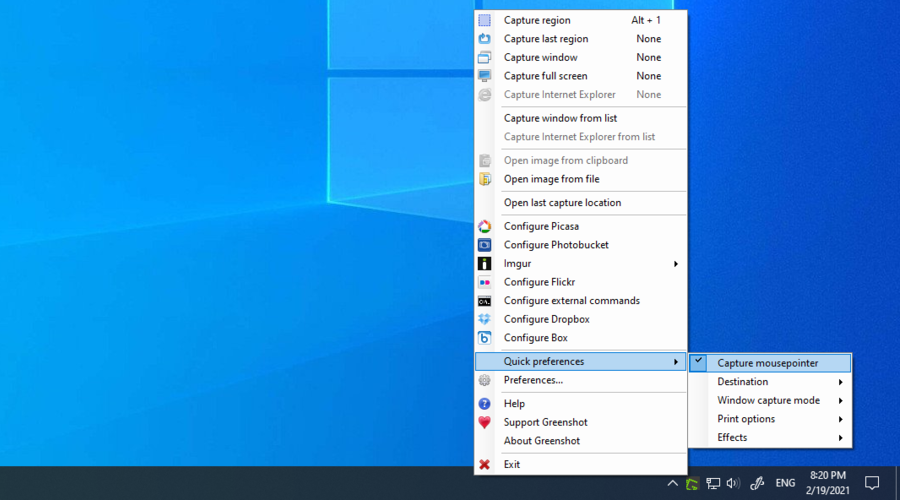Click the Capture last region icon

pos(484,38)
